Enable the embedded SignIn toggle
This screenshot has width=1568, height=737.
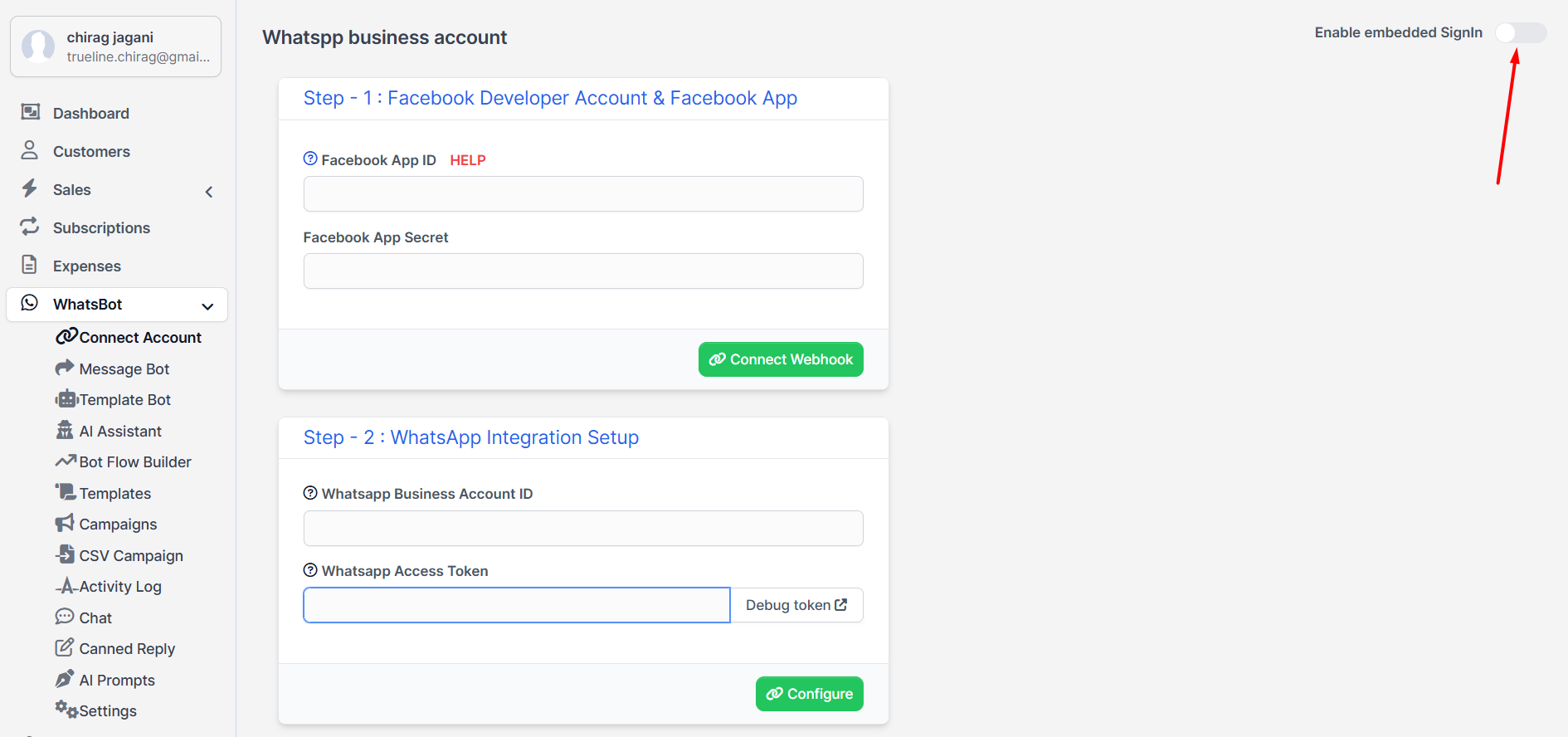click(1520, 33)
